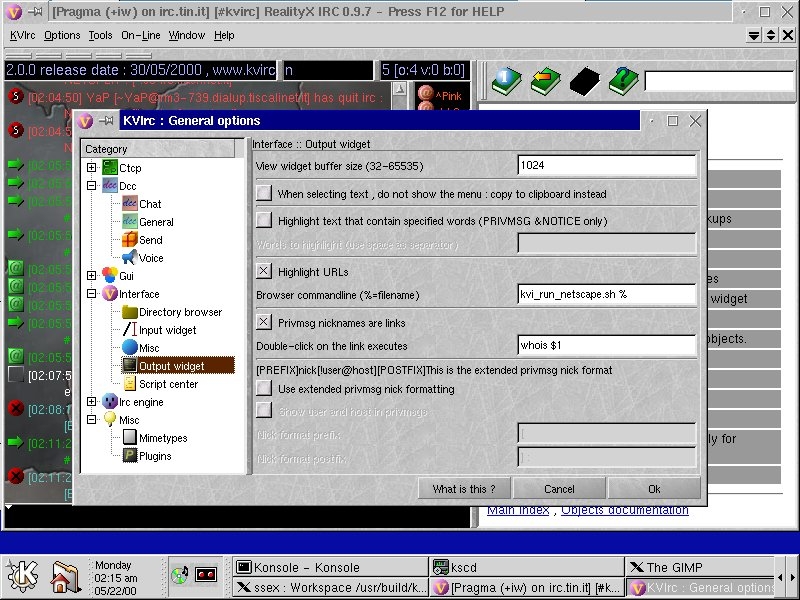Image resolution: width=800 pixels, height=600 pixels.
Task: Select the Mimetypes icon
Action: 130,437
